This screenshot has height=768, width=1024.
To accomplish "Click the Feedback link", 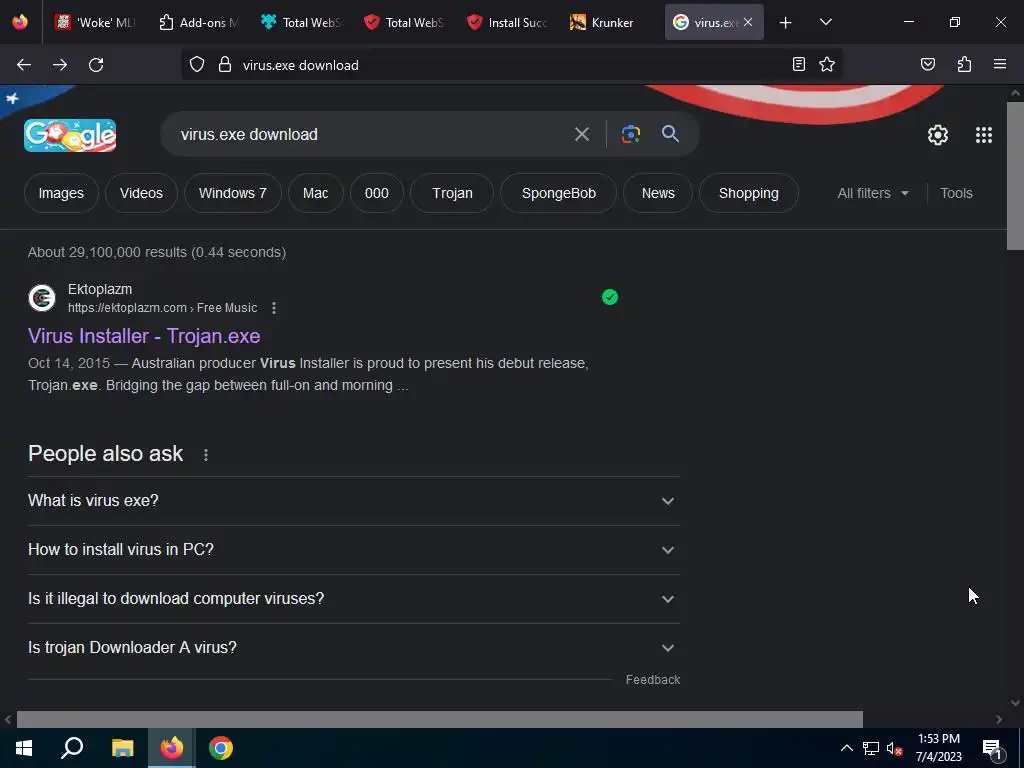I will tap(652, 680).
